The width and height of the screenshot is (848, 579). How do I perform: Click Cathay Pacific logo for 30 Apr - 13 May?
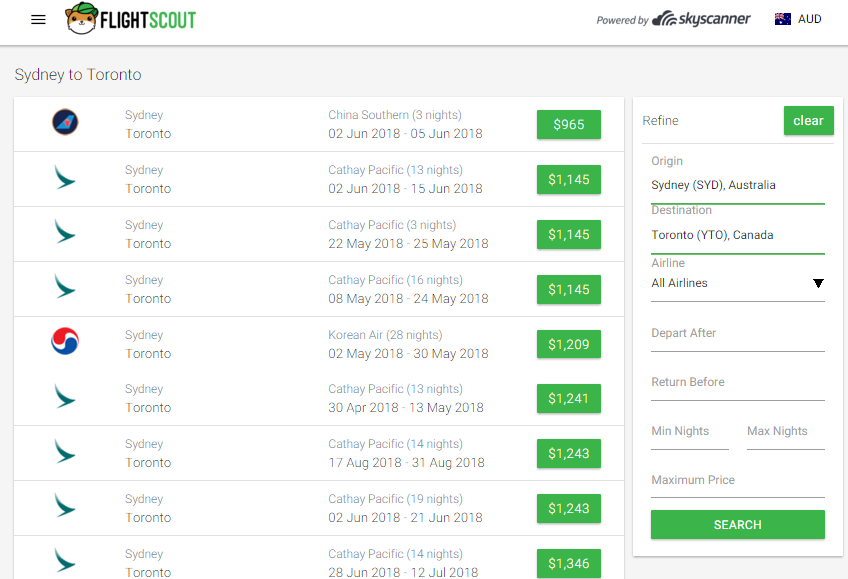tap(65, 397)
